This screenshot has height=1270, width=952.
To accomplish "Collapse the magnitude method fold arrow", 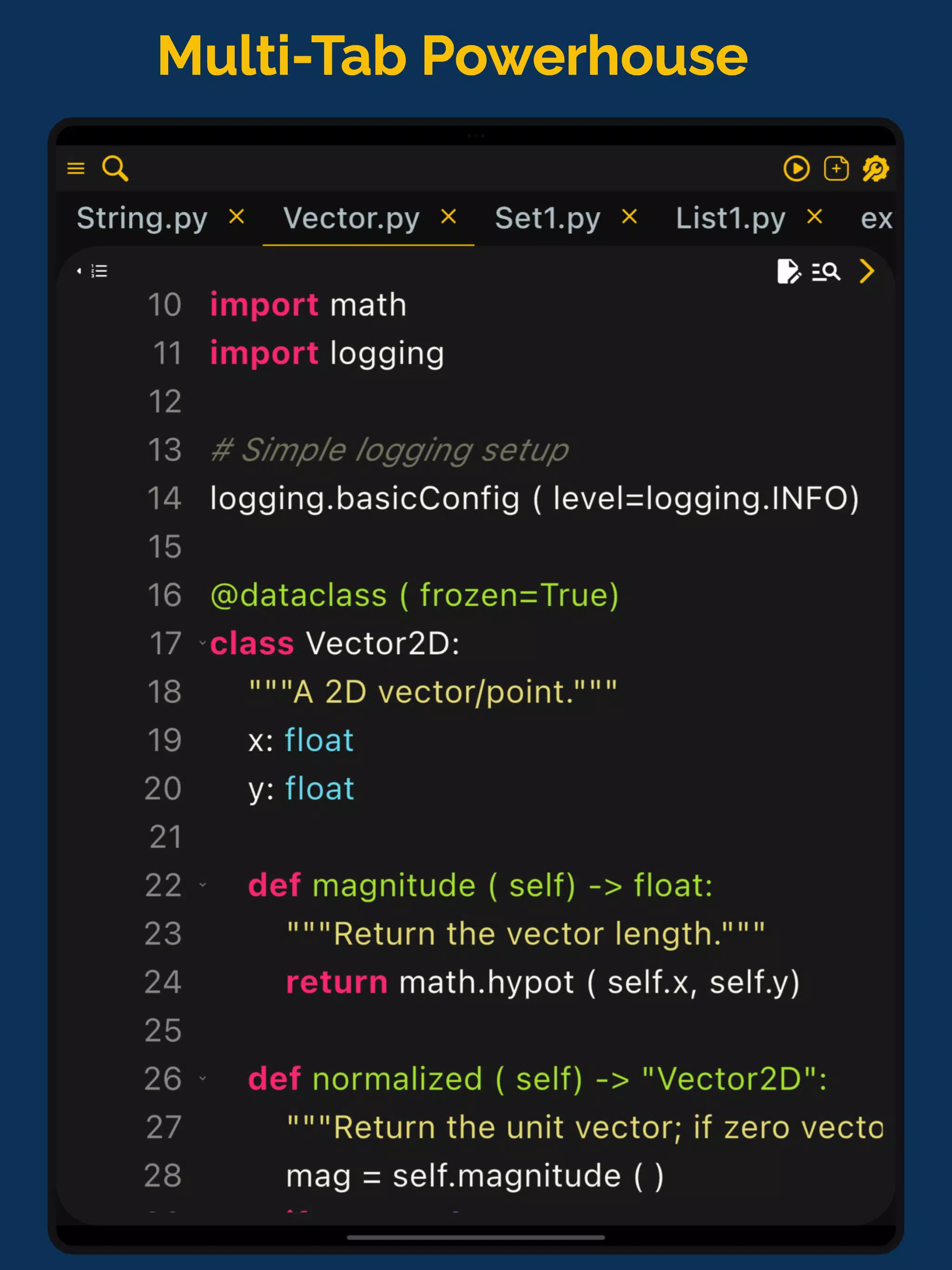I will click(202, 885).
